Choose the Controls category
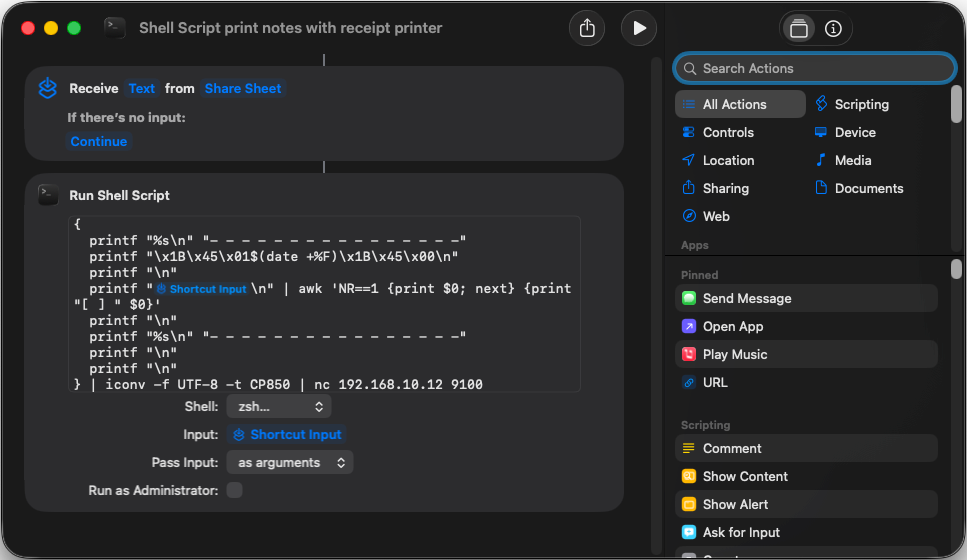The height and width of the screenshot is (560, 967). [727, 132]
